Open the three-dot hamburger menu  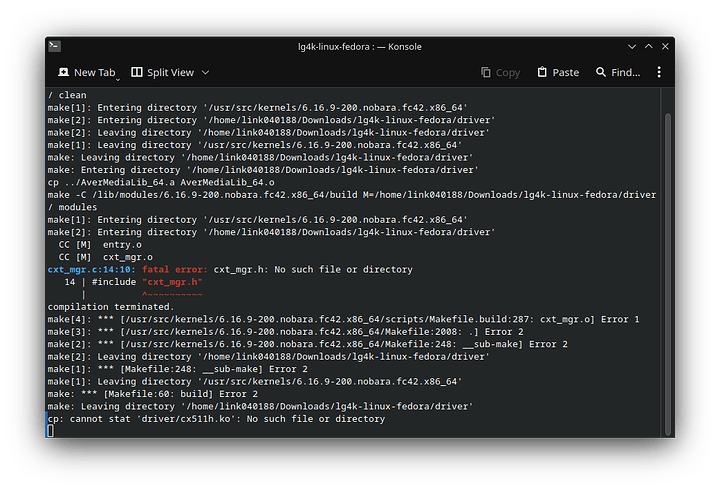pos(659,72)
